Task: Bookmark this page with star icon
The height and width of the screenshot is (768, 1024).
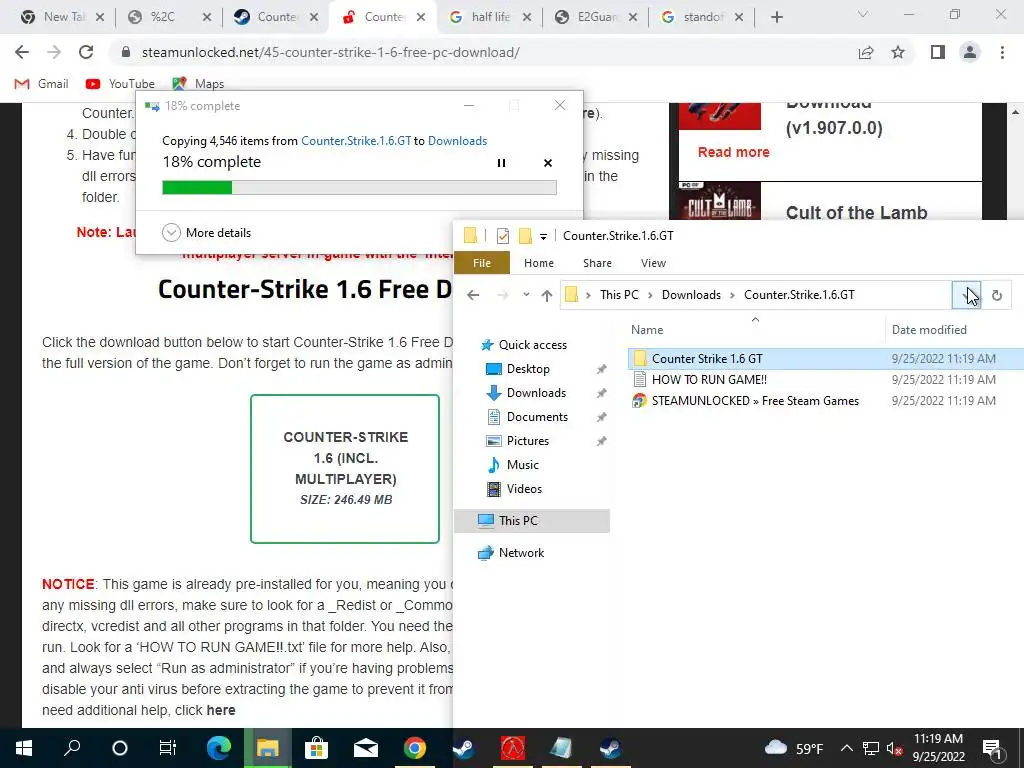Action: [x=898, y=52]
